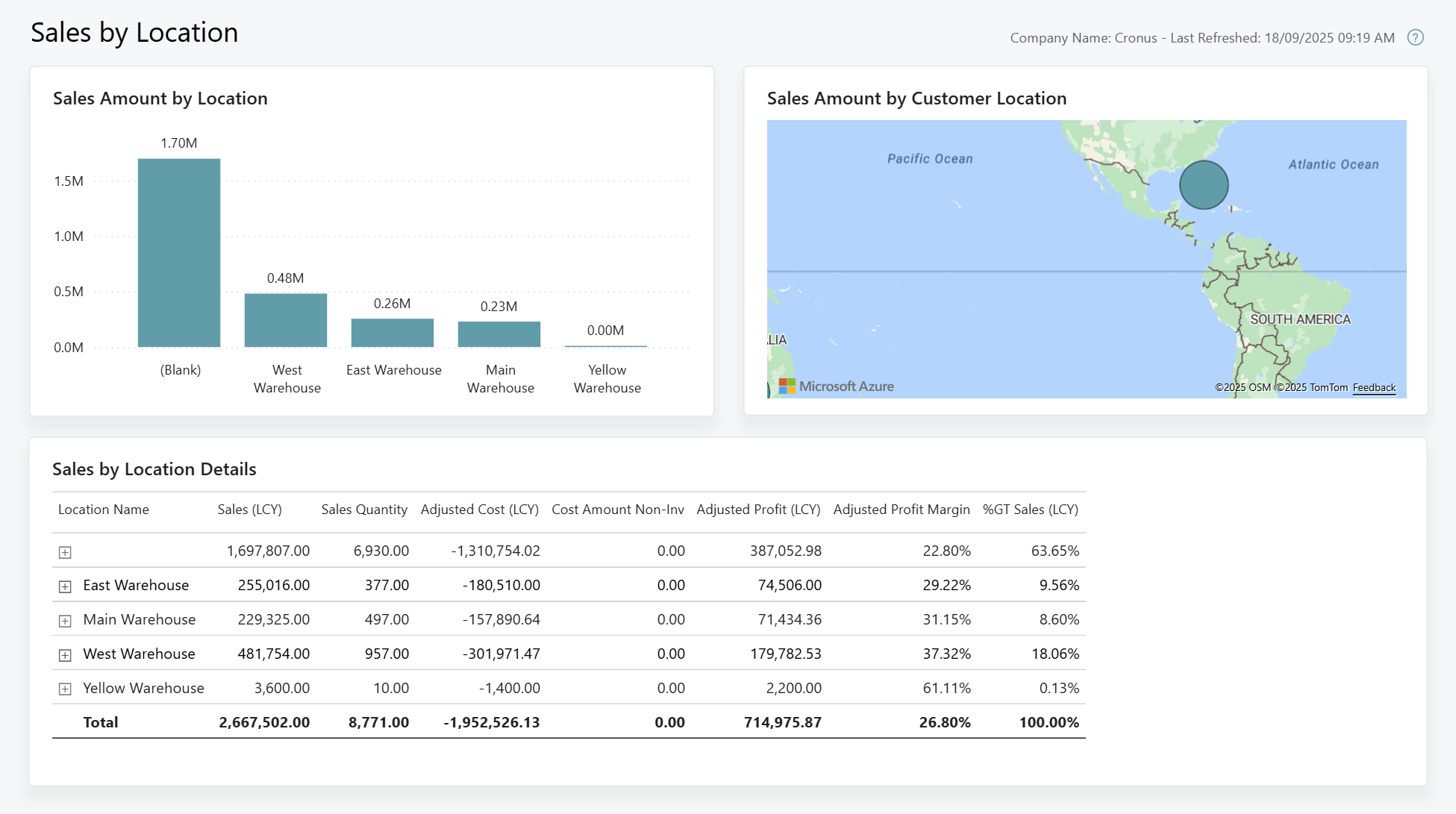Screen dimensions: 1456x814
Task: Click the Main Warehouse bar in the chart
Action: [499, 333]
